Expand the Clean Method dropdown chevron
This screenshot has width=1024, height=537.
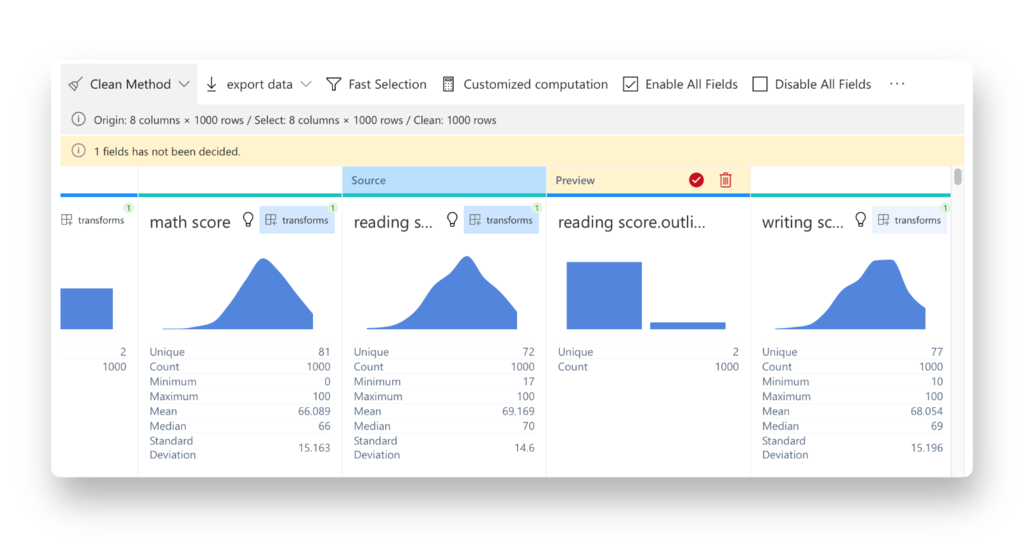(x=184, y=84)
